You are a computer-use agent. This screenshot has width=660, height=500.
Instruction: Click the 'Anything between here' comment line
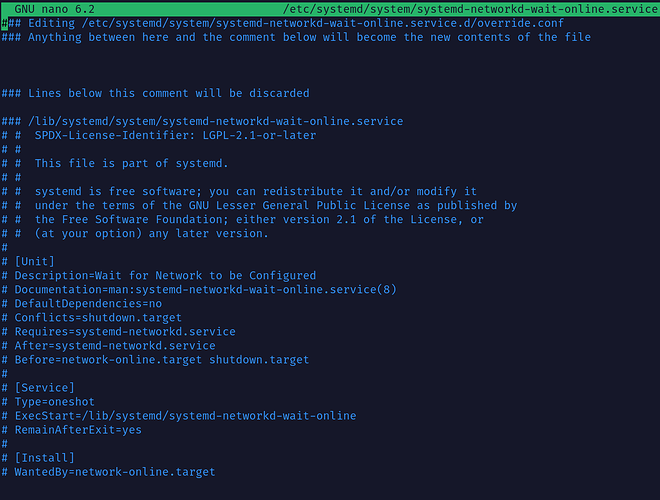pyautogui.click(x=300, y=37)
